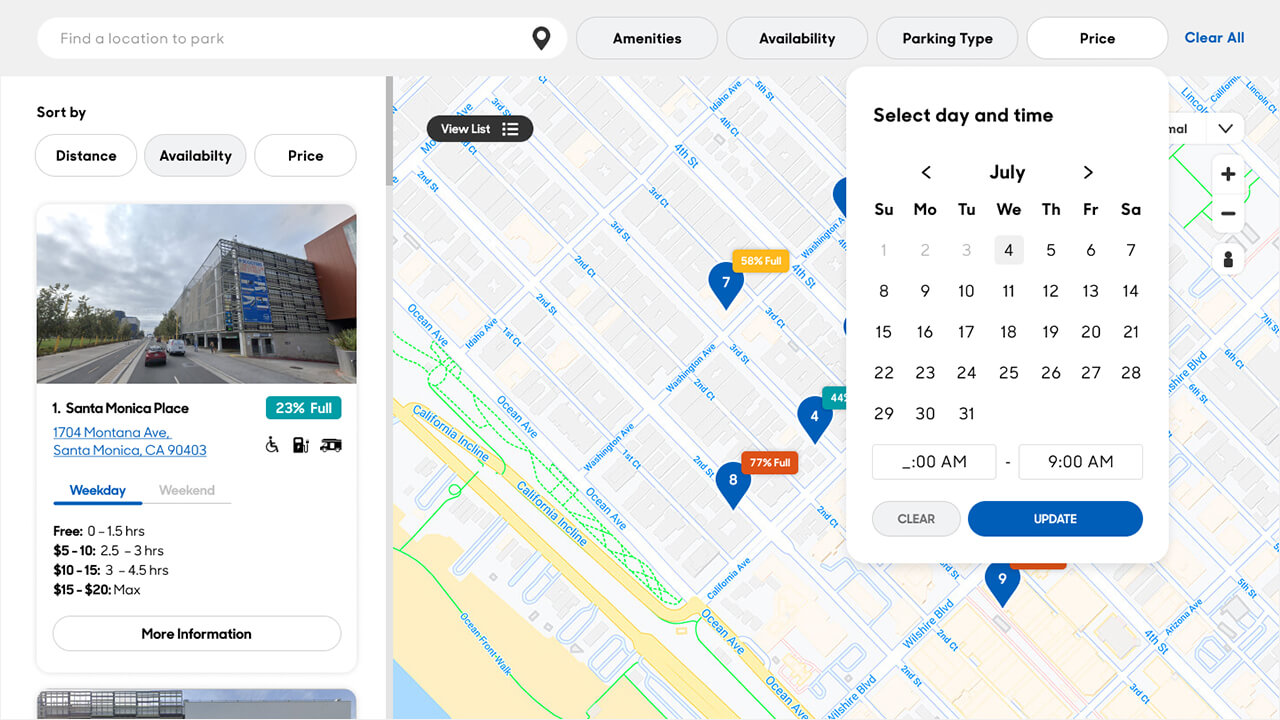Open the Price filter
This screenshot has width=1280, height=720.
[x=1097, y=38]
